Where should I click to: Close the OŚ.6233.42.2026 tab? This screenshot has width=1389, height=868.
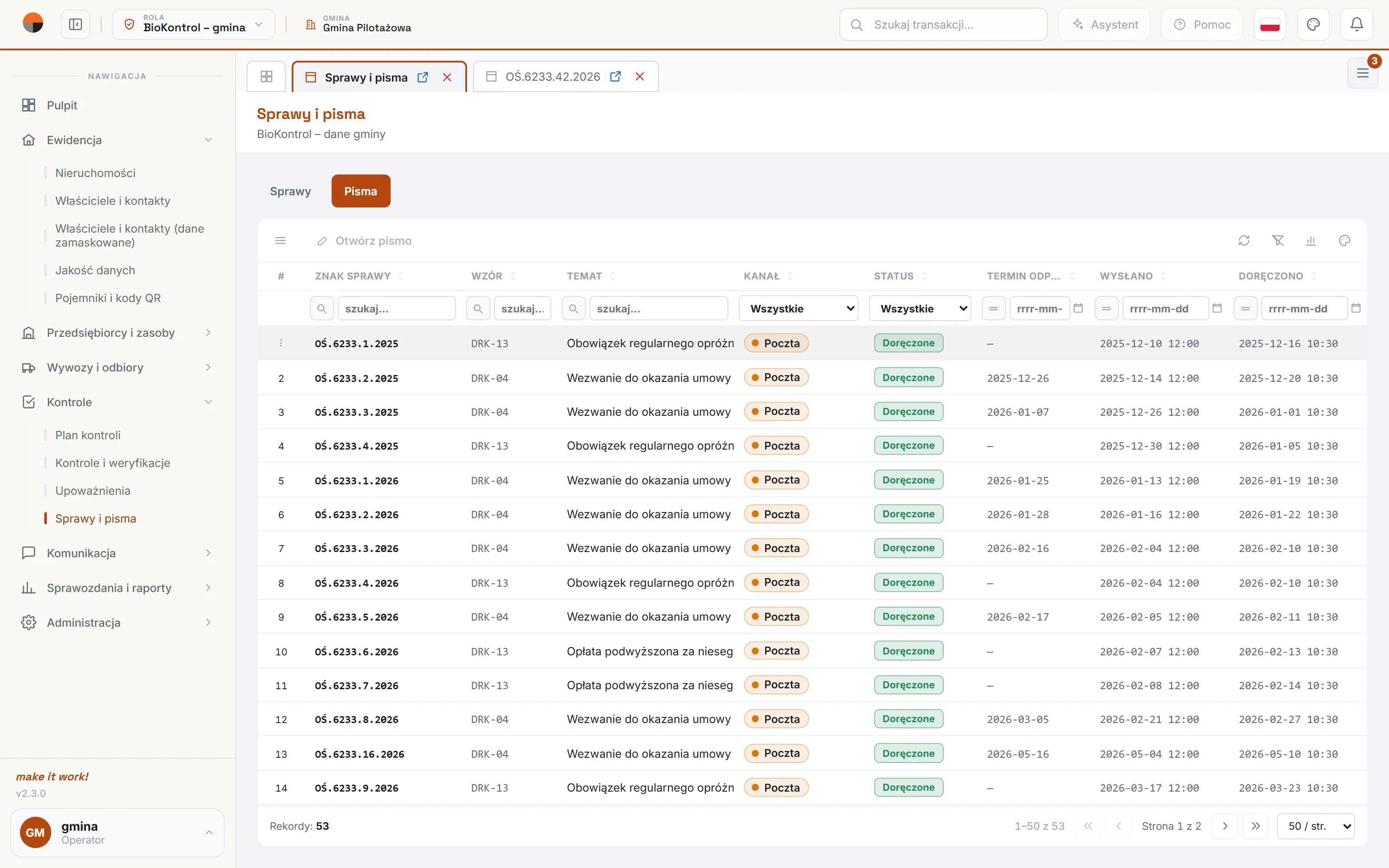pyautogui.click(x=640, y=76)
